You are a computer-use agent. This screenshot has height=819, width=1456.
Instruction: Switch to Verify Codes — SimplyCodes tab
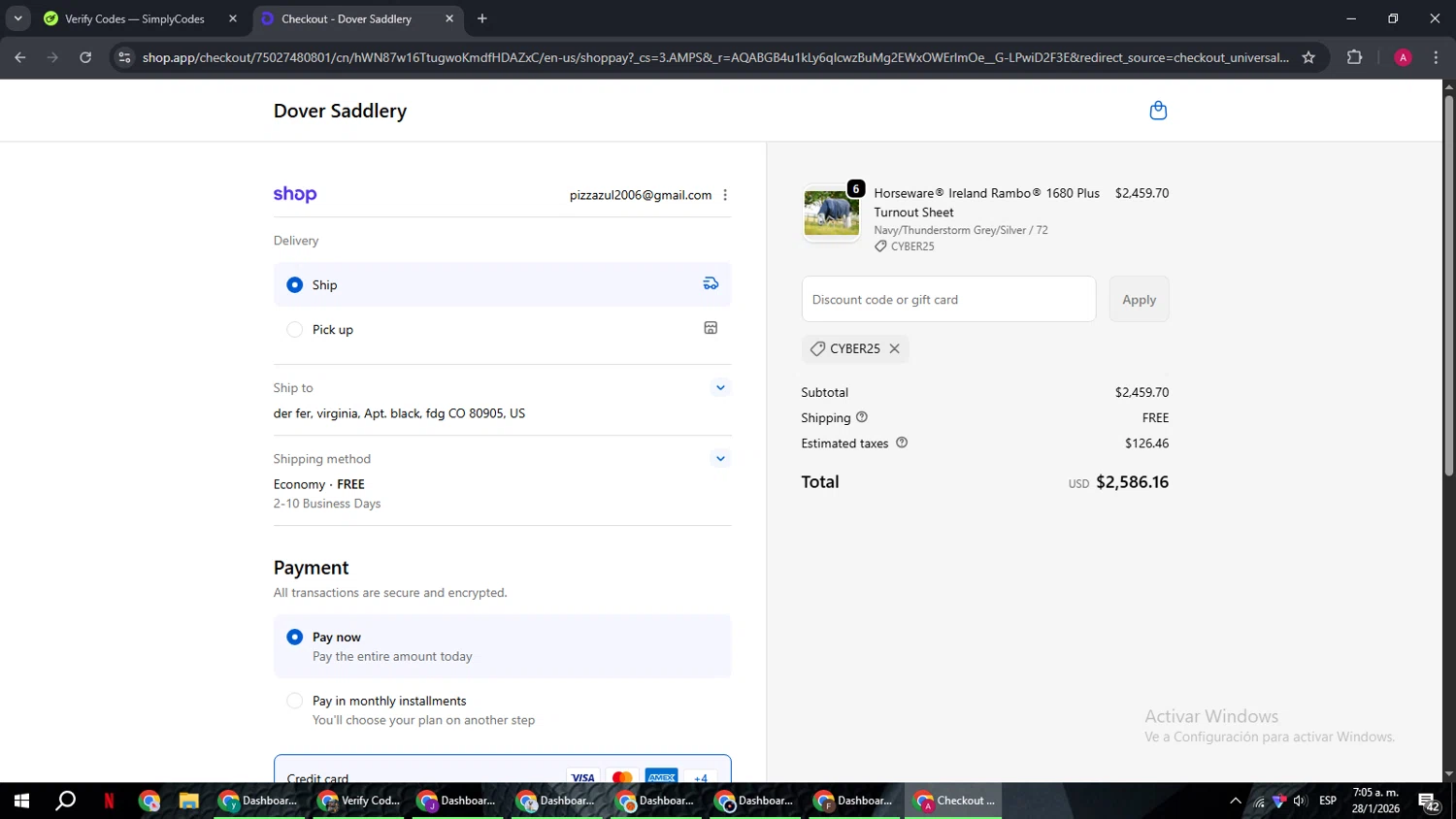click(x=134, y=18)
